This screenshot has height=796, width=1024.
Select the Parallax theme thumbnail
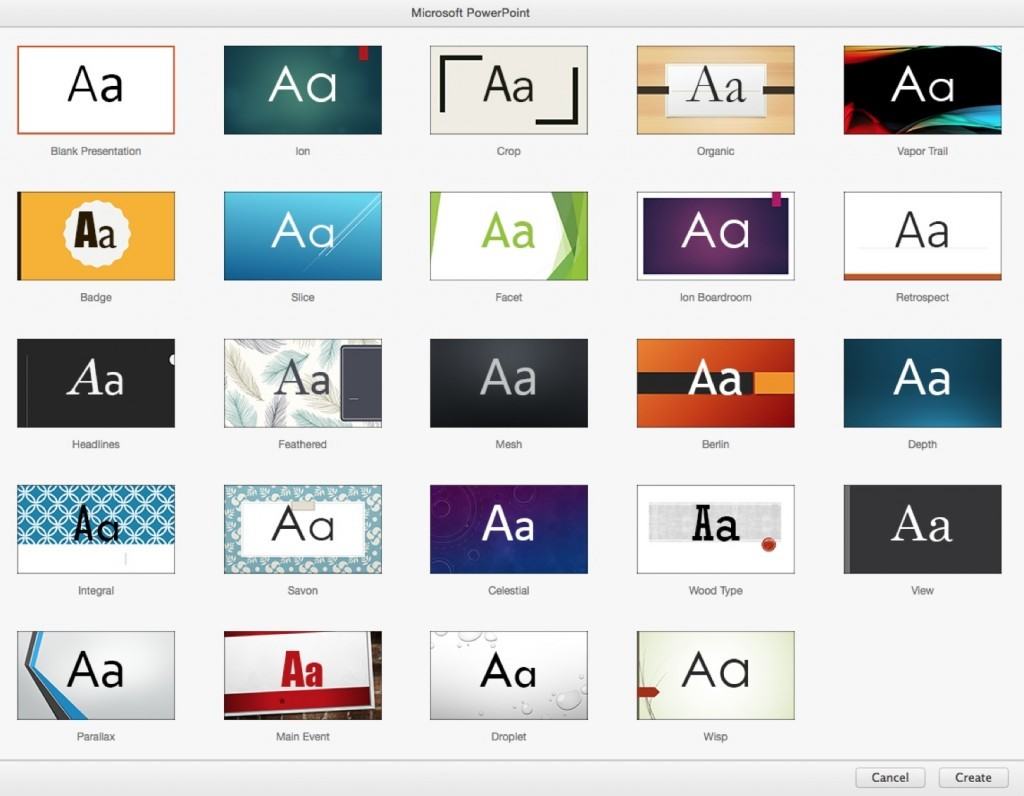[96, 676]
